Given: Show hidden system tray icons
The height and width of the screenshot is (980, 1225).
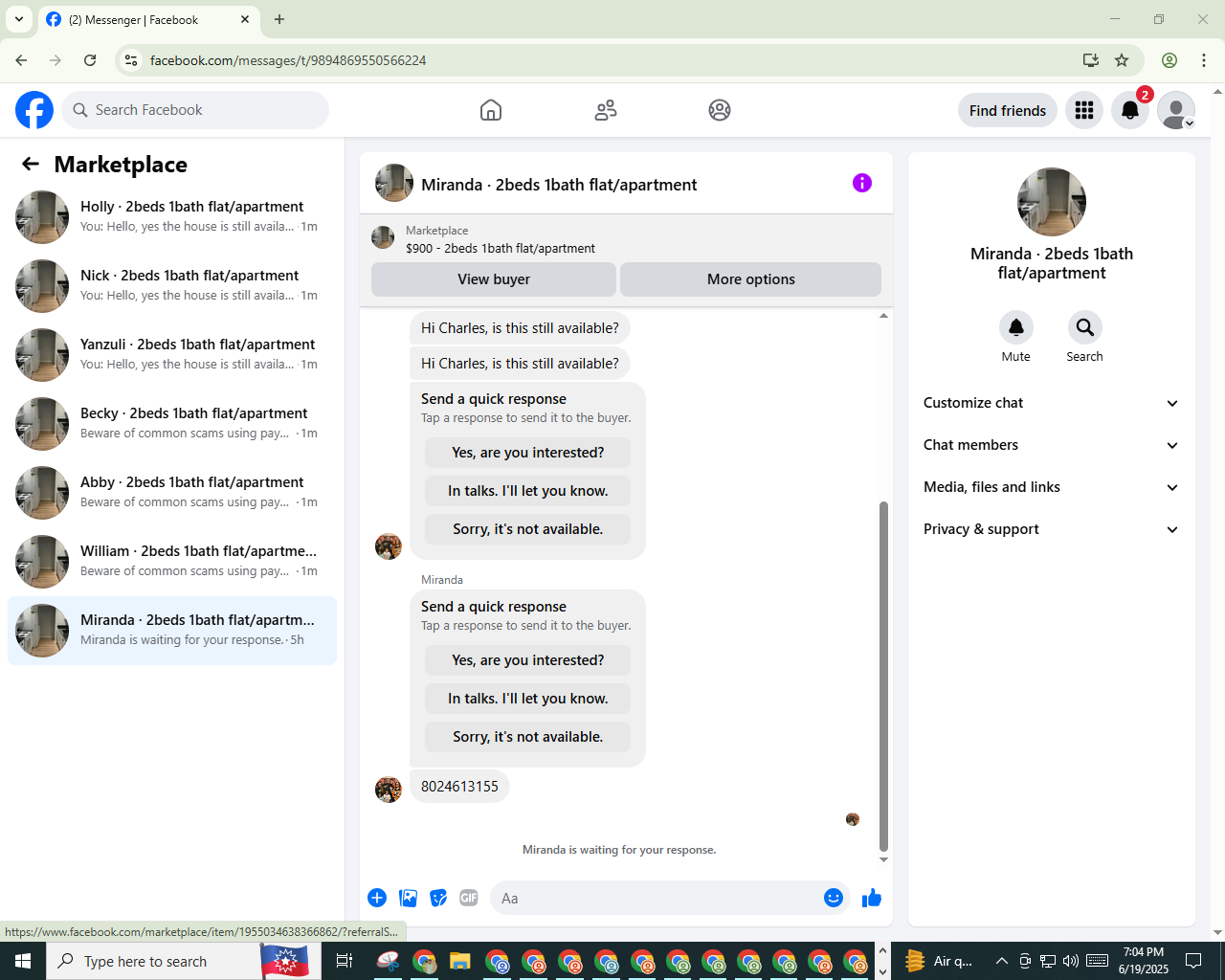Looking at the screenshot, I should [1001, 961].
